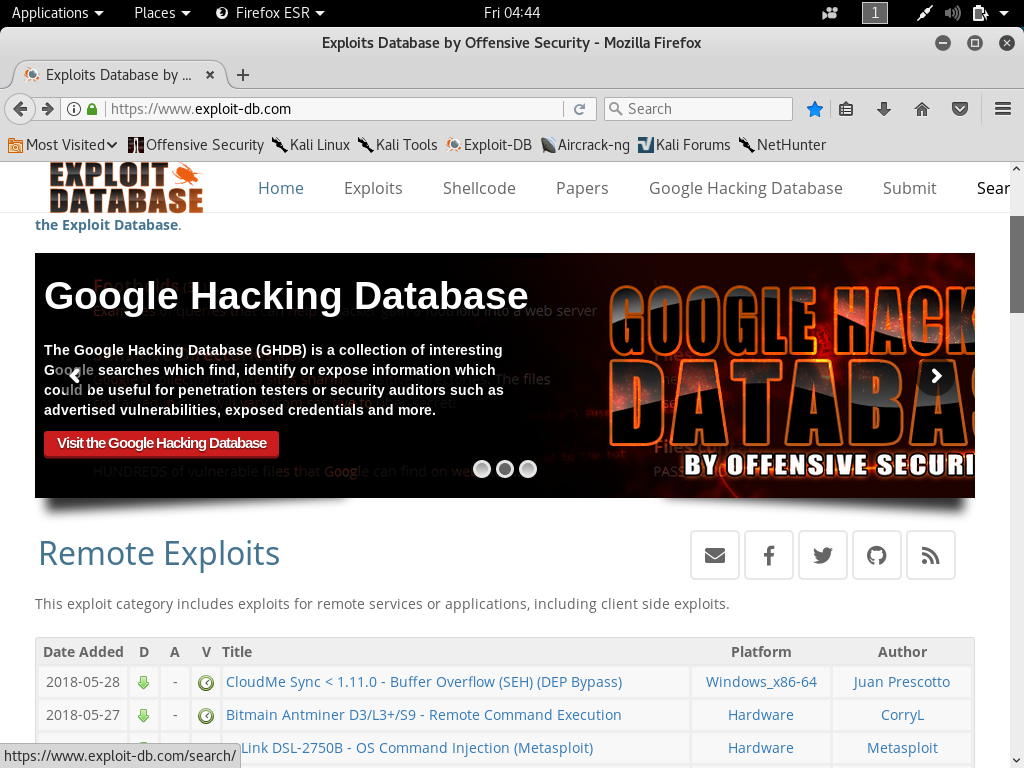Click the Exploit Database logo
Screen dimensions: 1024x768
click(126, 188)
